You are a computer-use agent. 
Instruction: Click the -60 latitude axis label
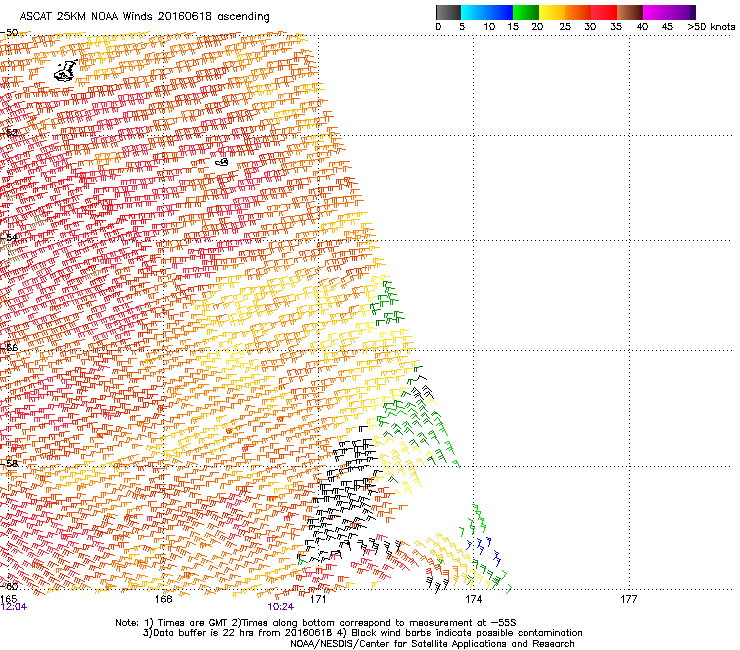pyautogui.click(x=9, y=586)
